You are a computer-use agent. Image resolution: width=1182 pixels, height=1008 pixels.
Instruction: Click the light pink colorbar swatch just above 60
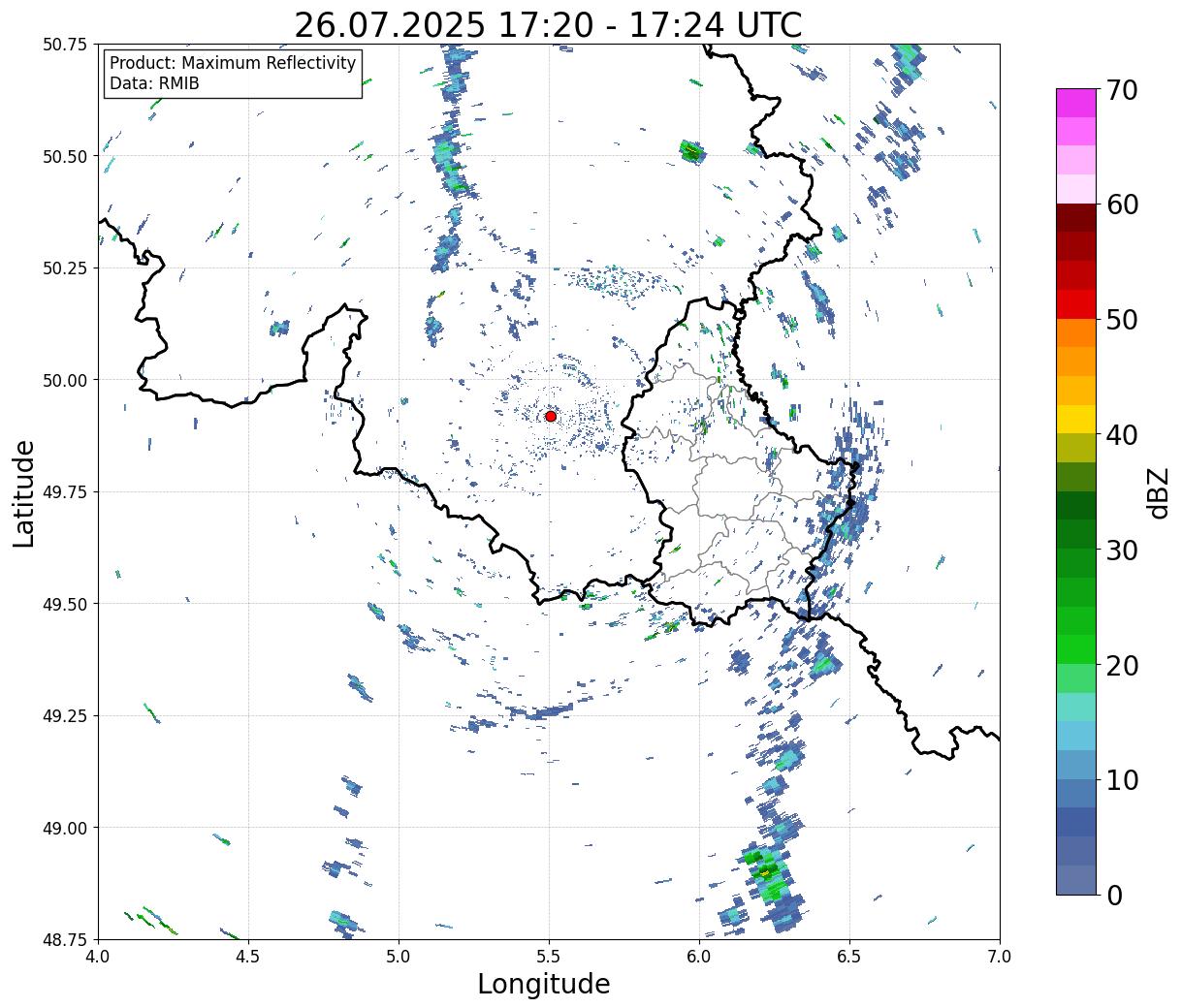pos(1076,189)
